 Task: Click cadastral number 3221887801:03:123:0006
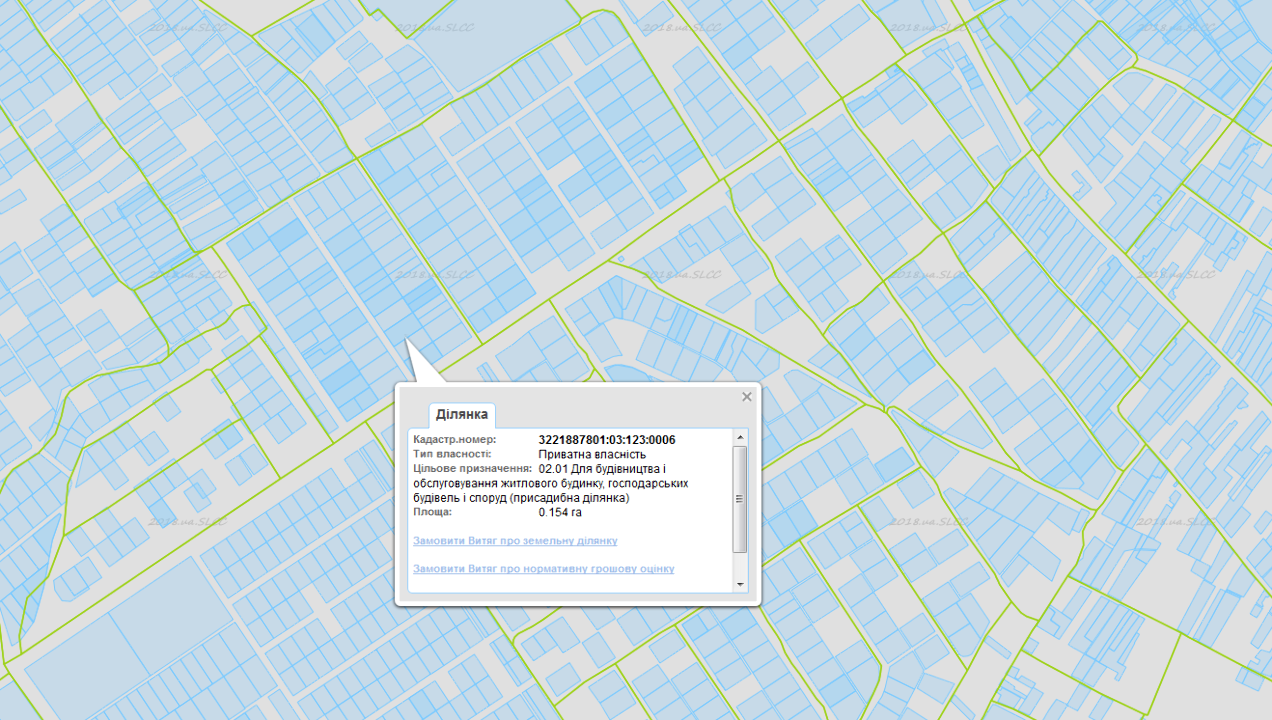pos(606,440)
